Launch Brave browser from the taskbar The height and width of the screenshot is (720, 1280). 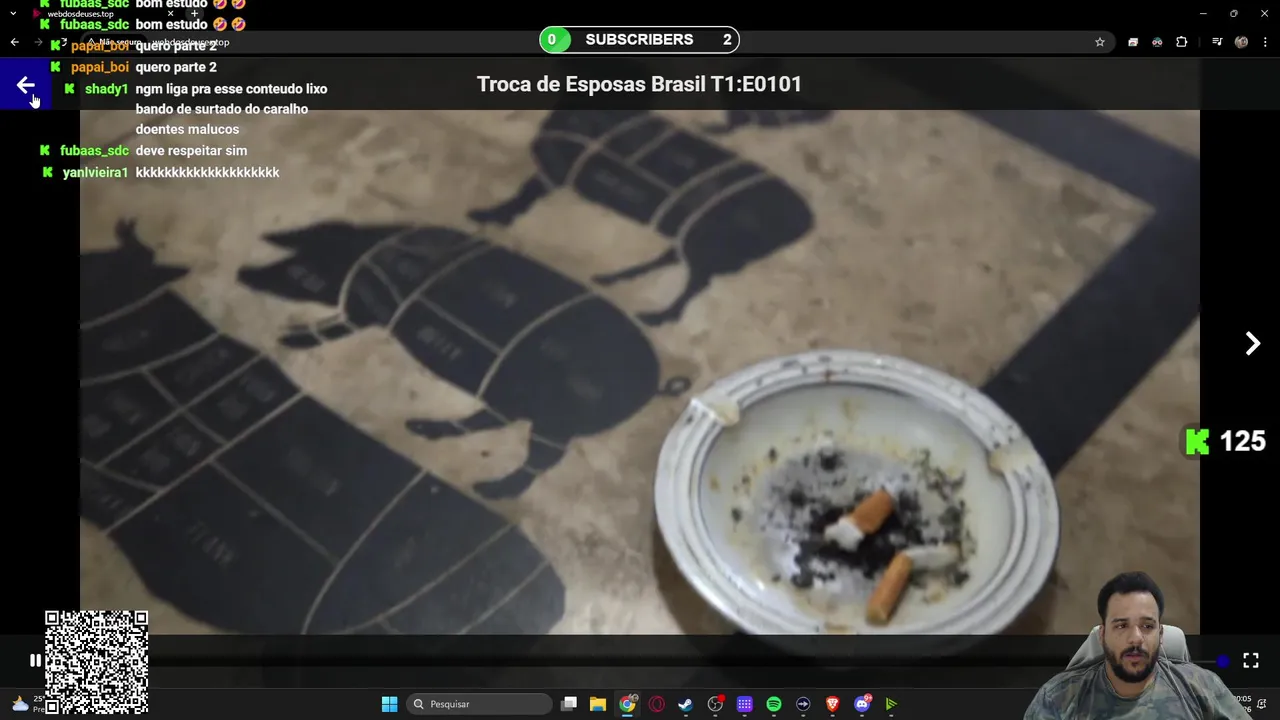tap(833, 704)
